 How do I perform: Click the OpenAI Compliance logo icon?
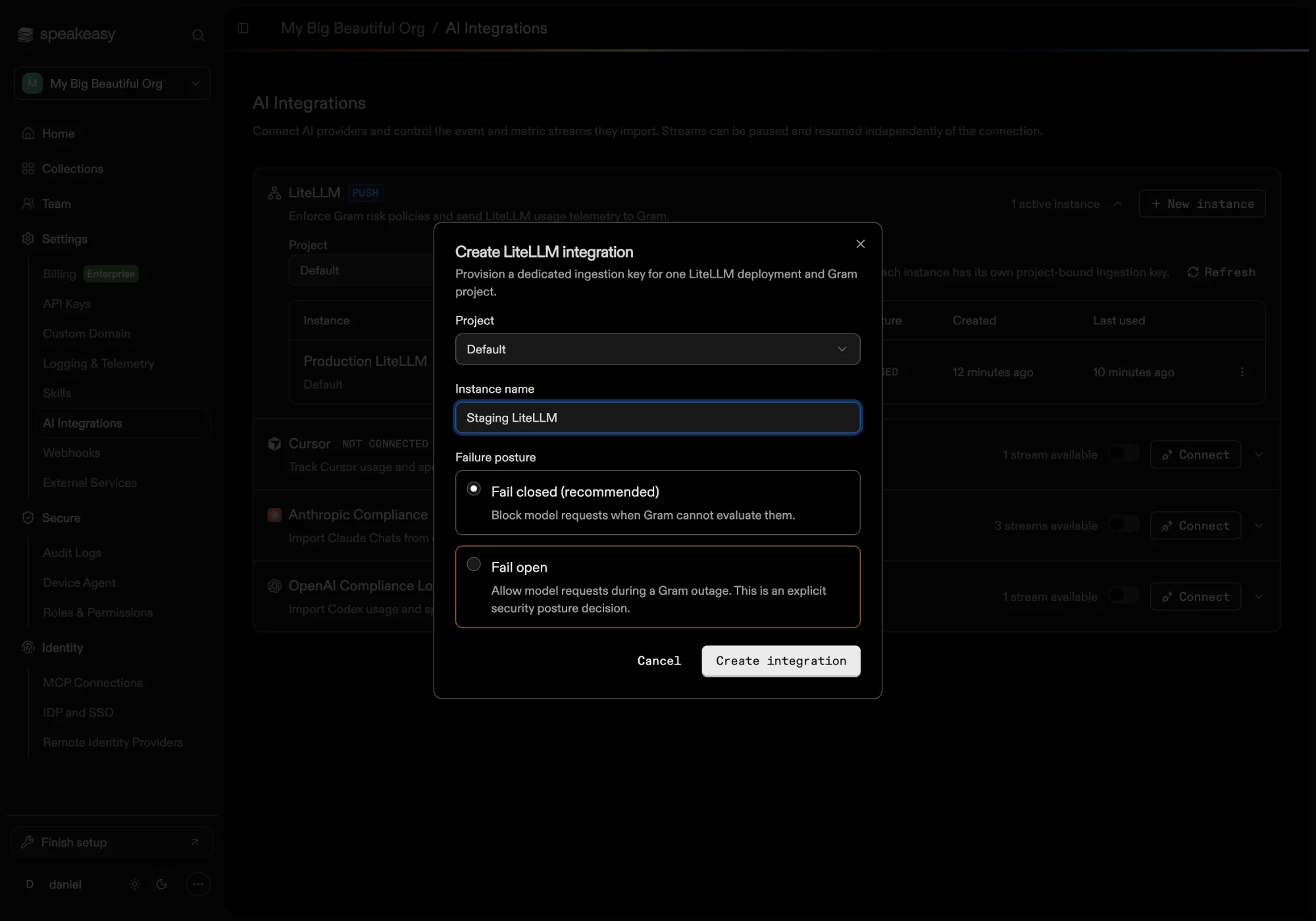point(274,586)
